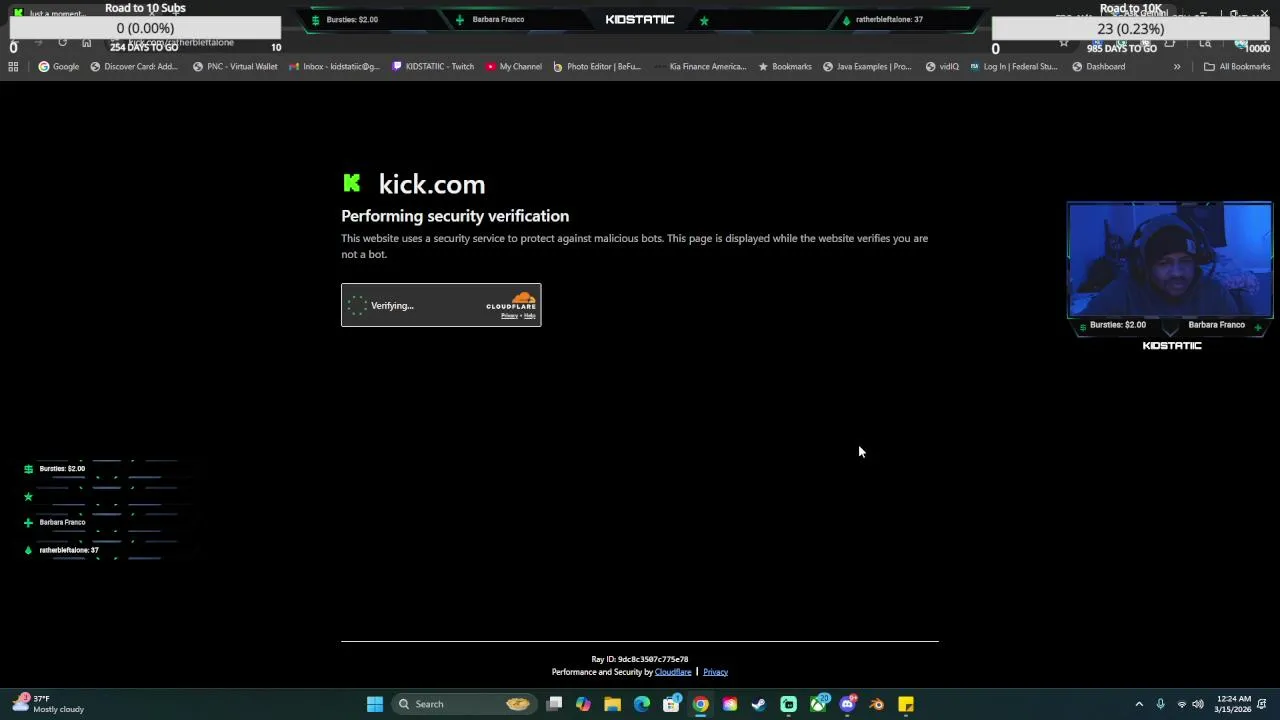Open the Chrome apps grid icon

[x=13, y=67]
